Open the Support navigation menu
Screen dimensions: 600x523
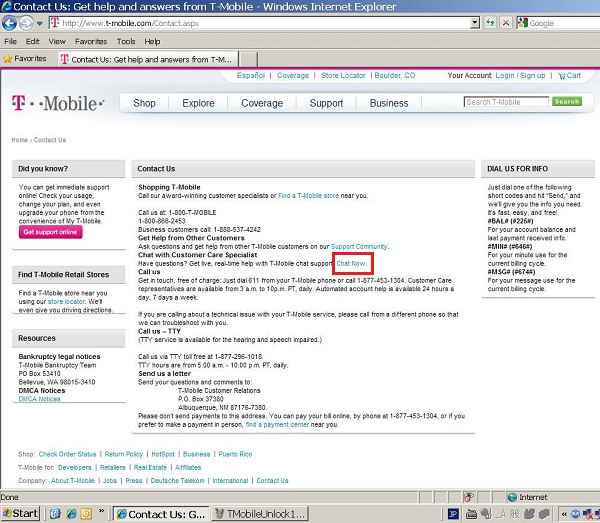coord(326,103)
